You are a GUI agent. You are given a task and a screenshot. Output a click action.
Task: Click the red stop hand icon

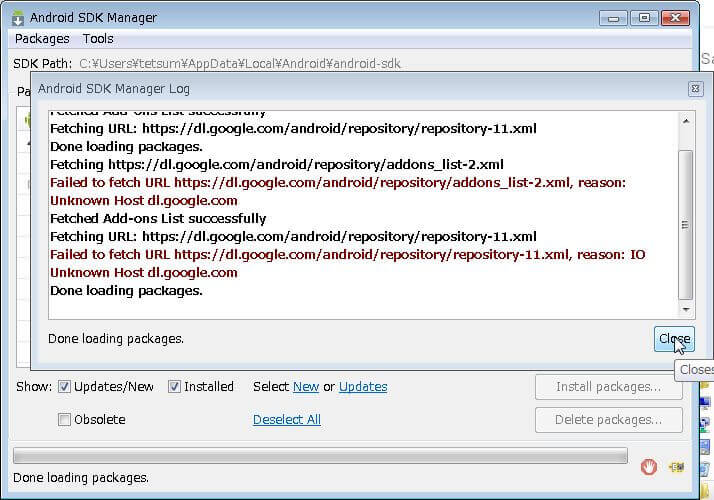pyautogui.click(x=649, y=466)
